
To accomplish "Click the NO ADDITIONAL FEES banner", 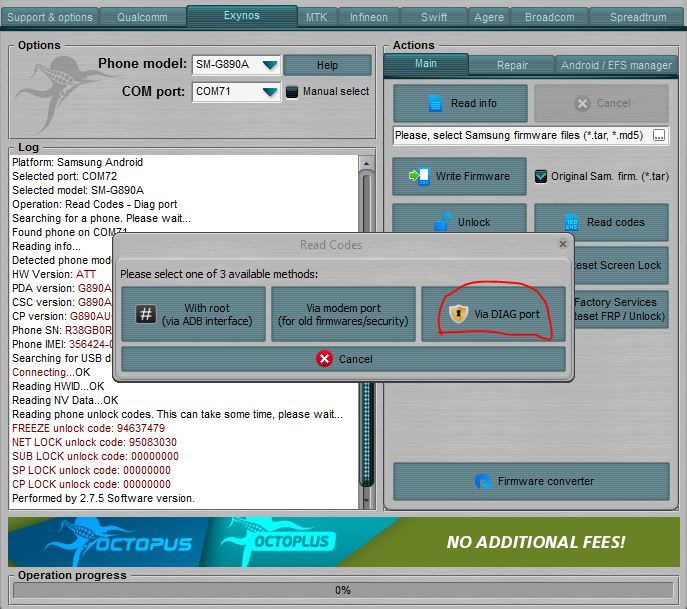I will tap(535, 542).
